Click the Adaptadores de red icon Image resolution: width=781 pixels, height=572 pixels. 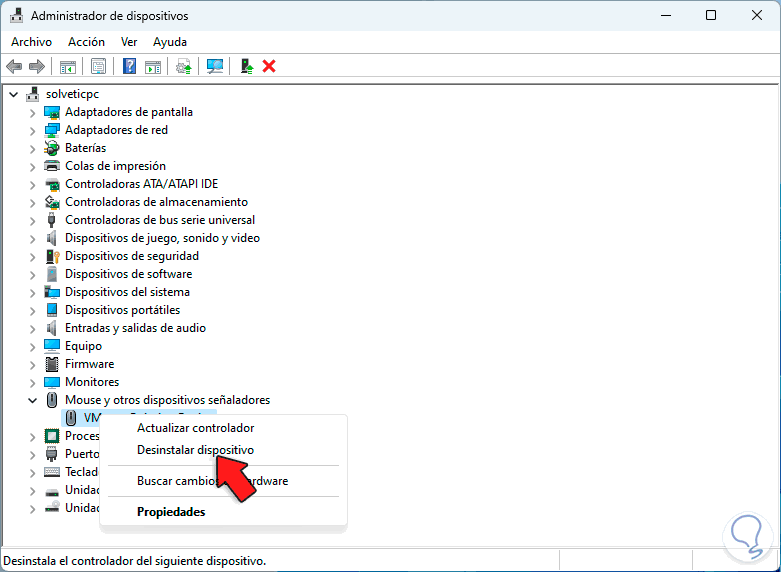point(52,130)
